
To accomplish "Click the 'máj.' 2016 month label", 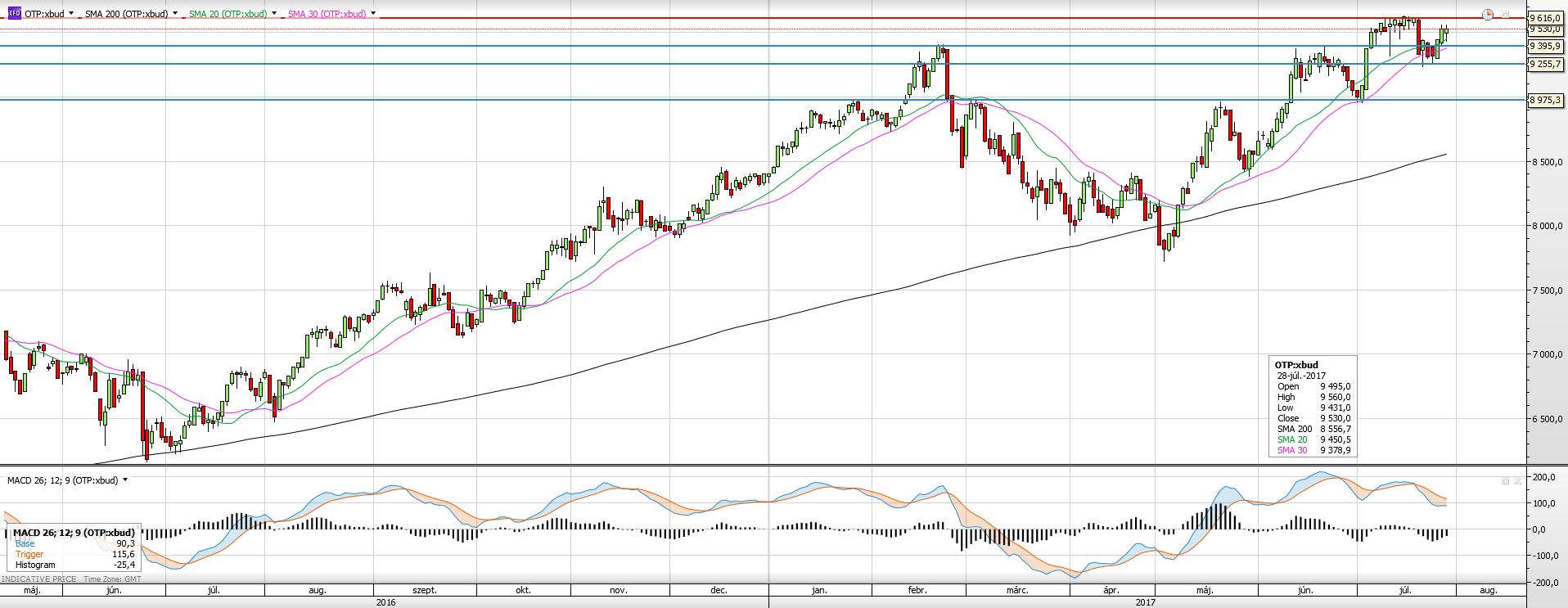I will click(x=32, y=590).
